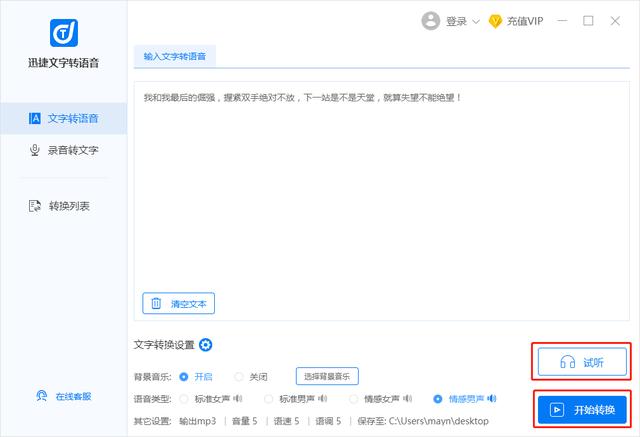The height and width of the screenshot is (437, 640).
Task: Select 关闭 for background music
Action: (x=251, y=377)
